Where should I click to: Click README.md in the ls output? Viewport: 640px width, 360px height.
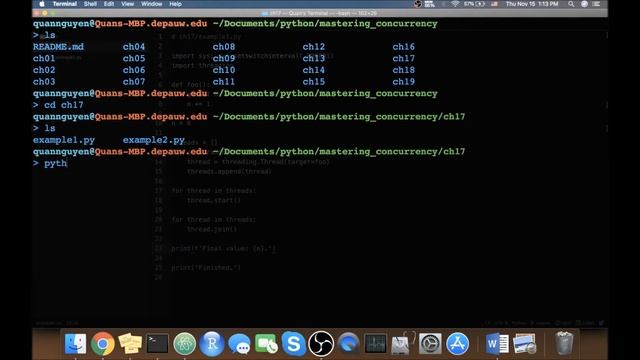(x=58, y=47)
